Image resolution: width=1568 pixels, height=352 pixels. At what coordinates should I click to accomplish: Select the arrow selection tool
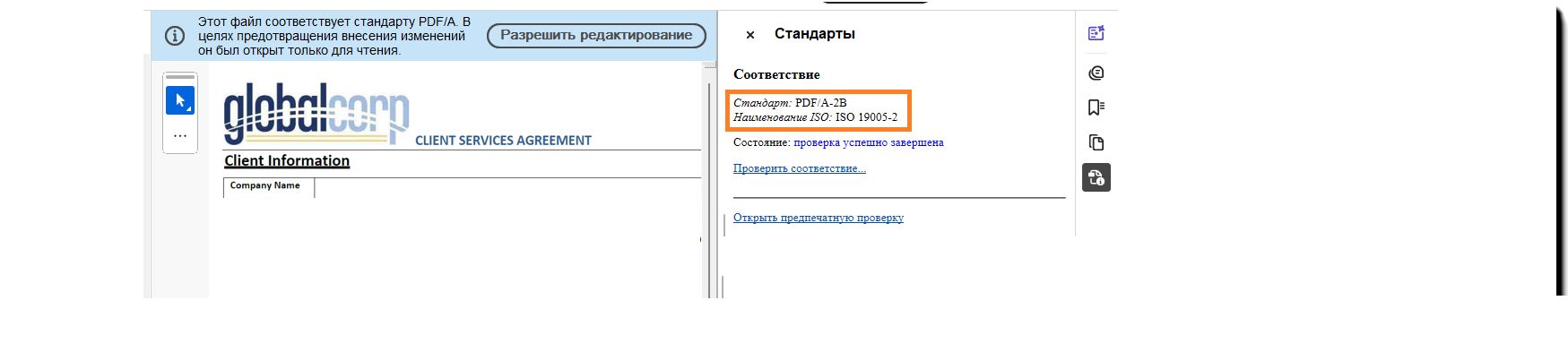coord(180,100)
